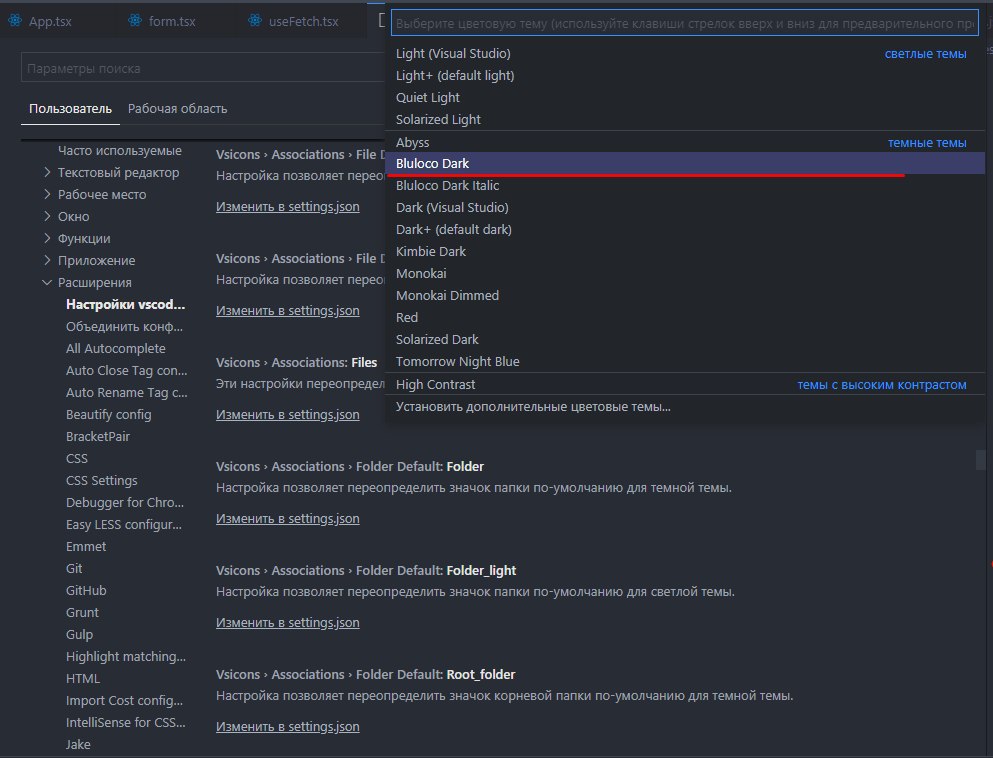Select the Solarized Light theme
993x758 pixels.
(x=685, y=119)
